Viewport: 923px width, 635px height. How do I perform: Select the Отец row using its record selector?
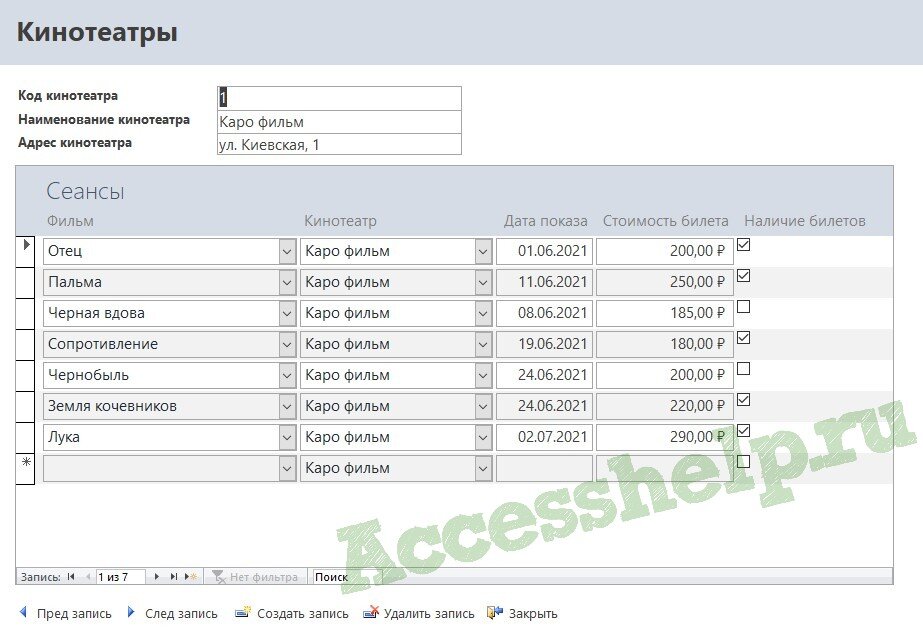[x=25, y=251]
